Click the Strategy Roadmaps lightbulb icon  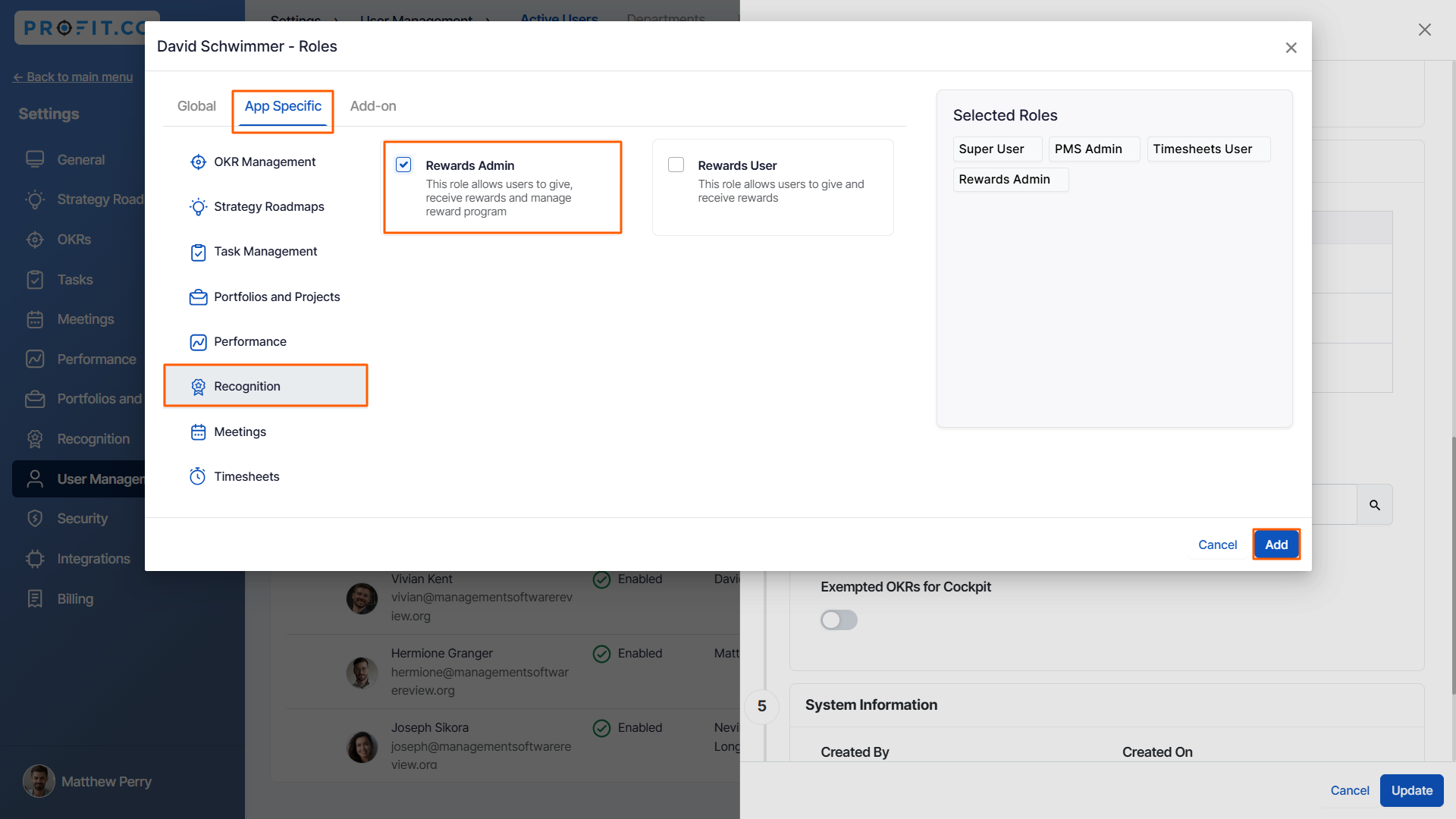click(x=198, y=207)
